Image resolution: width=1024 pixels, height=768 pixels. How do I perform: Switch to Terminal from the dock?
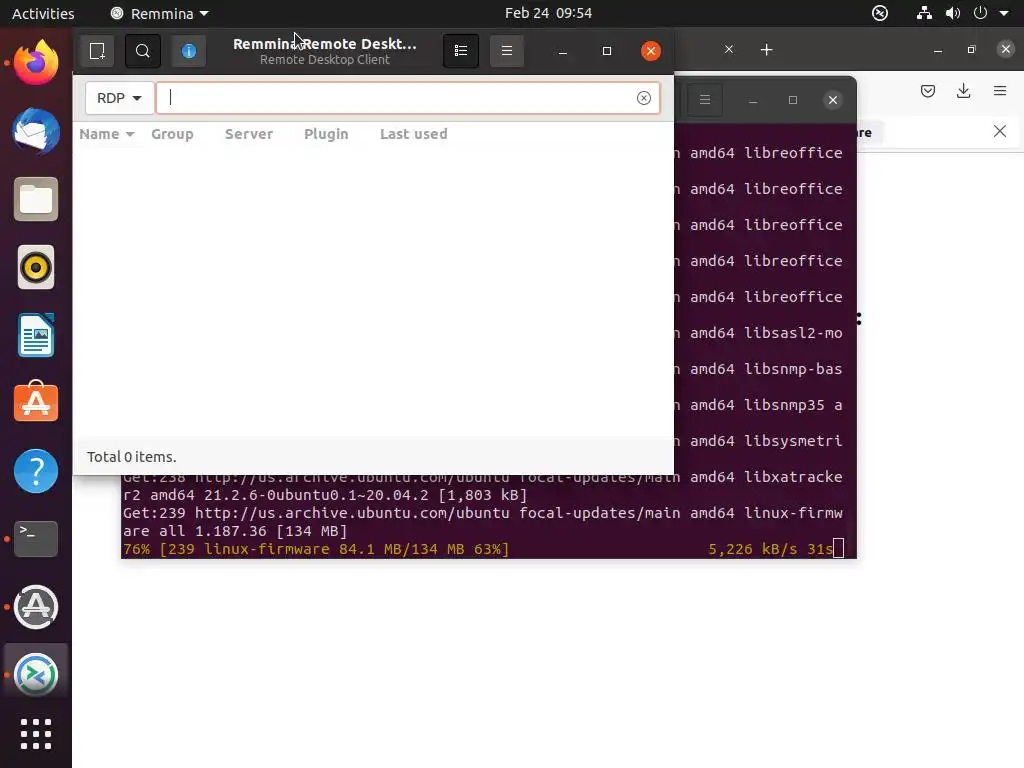(36, 539)
